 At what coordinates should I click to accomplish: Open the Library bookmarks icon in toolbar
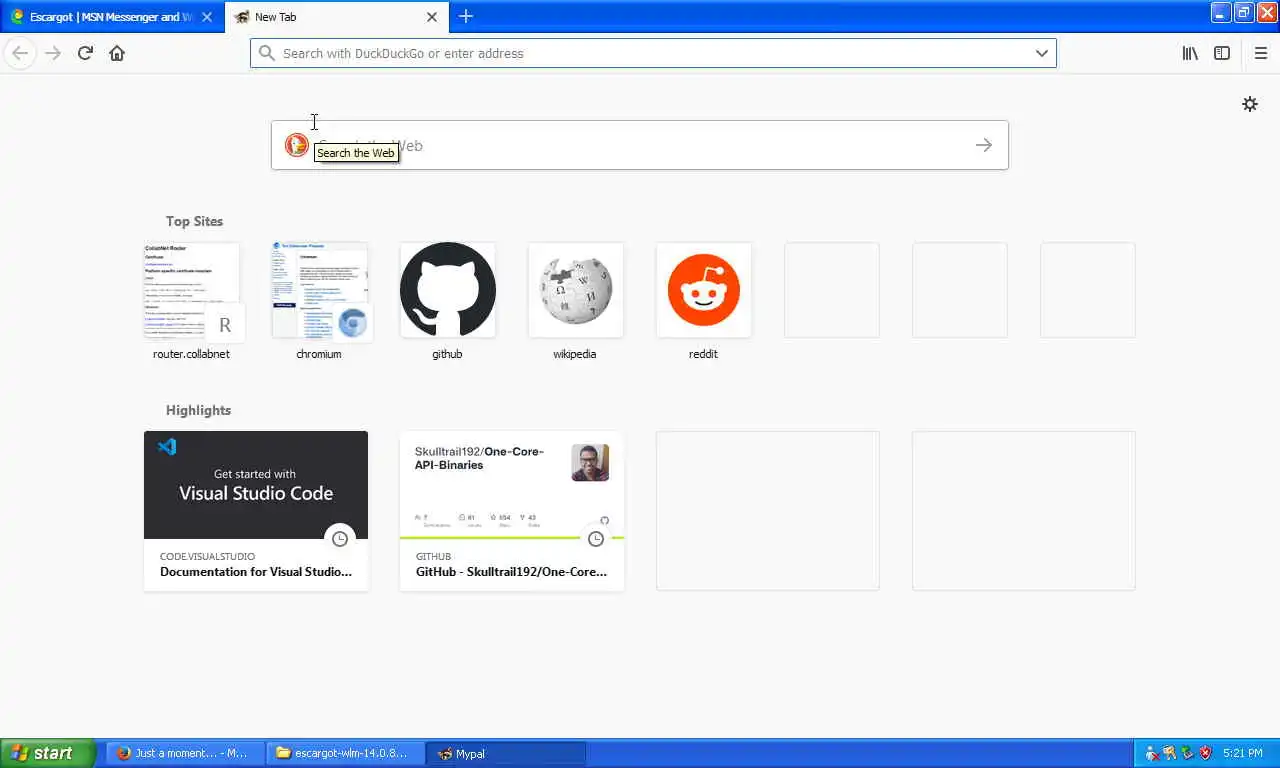point(1190,53)
